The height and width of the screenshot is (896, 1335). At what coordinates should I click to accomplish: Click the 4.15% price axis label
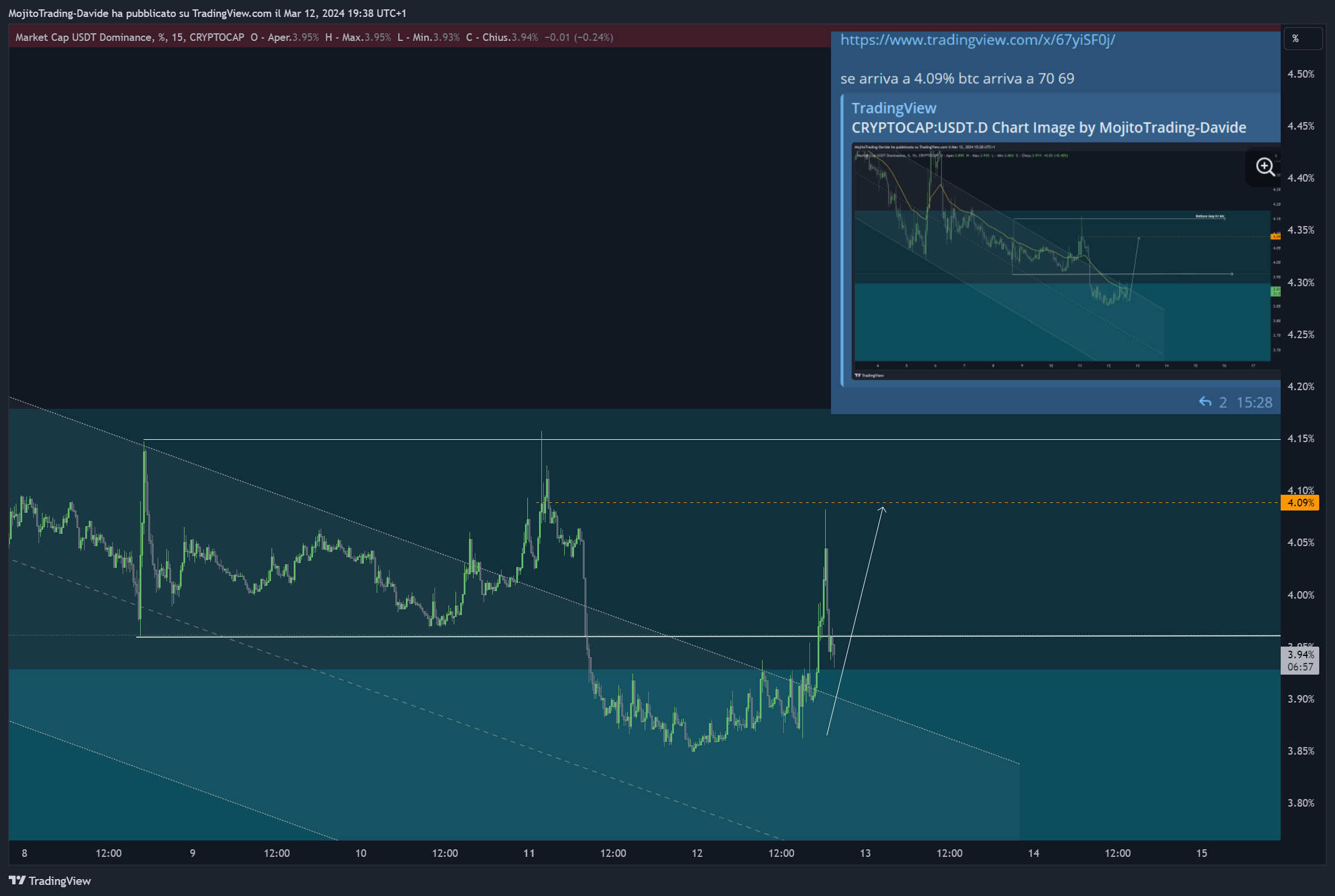[1301, 439]
